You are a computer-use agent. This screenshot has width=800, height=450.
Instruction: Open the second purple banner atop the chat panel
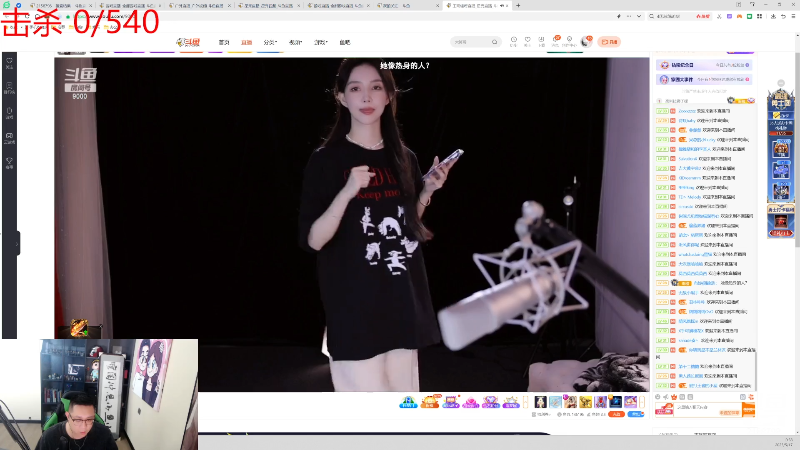point(704,80)
